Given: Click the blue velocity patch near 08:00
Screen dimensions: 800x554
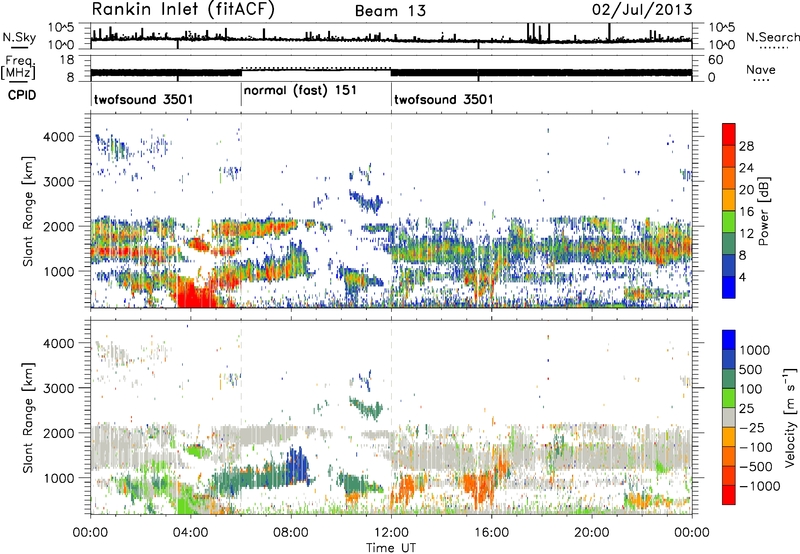Looking at the screenshot, I should coord(297,467).
